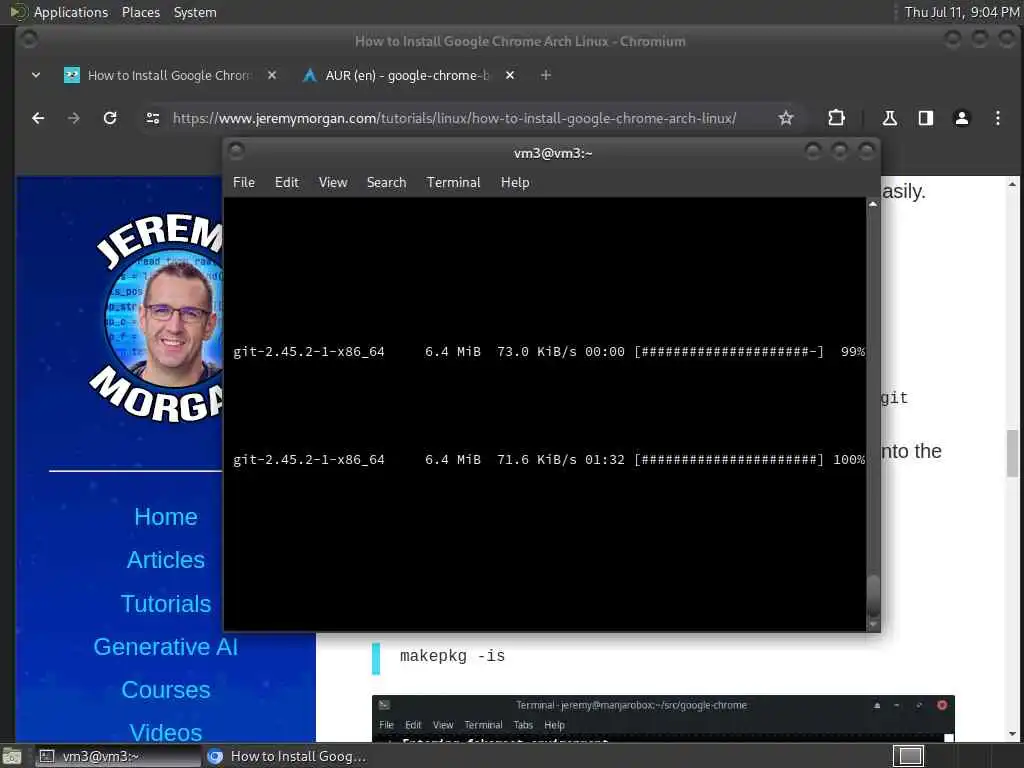Switch to the AUR (en) google-chrome tab
This screenshot has width=1024, height=768.
pyautogui.click(x=408, y=76)
